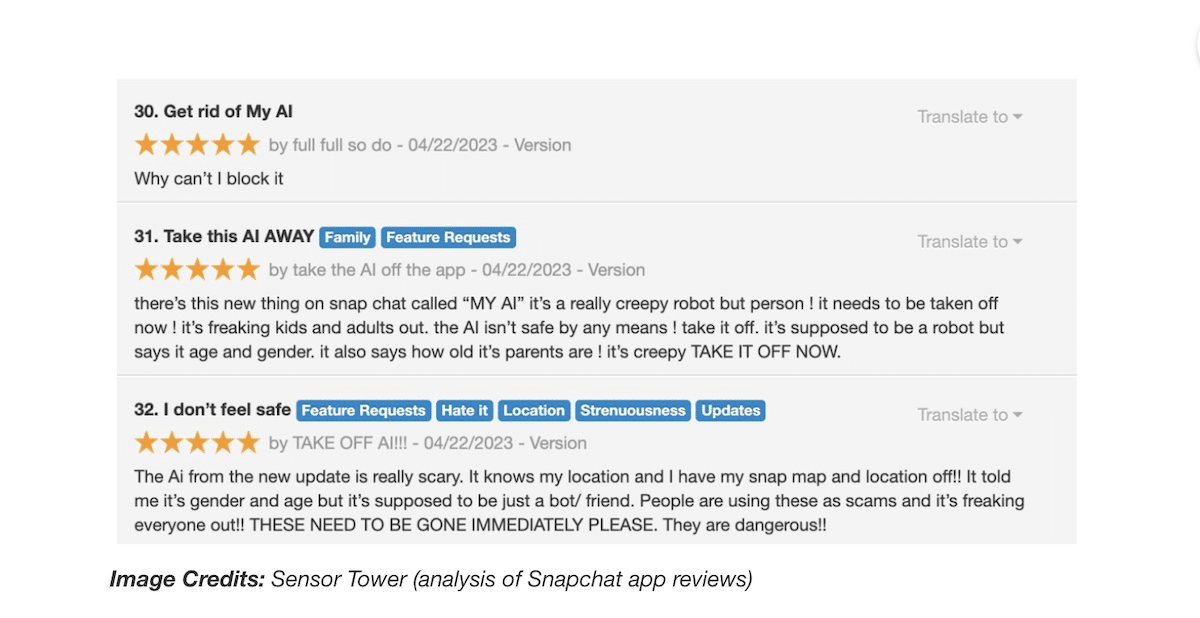Select the Strenuousness tag
Screen dimensions: 1200x618
[x=633, y=411]
